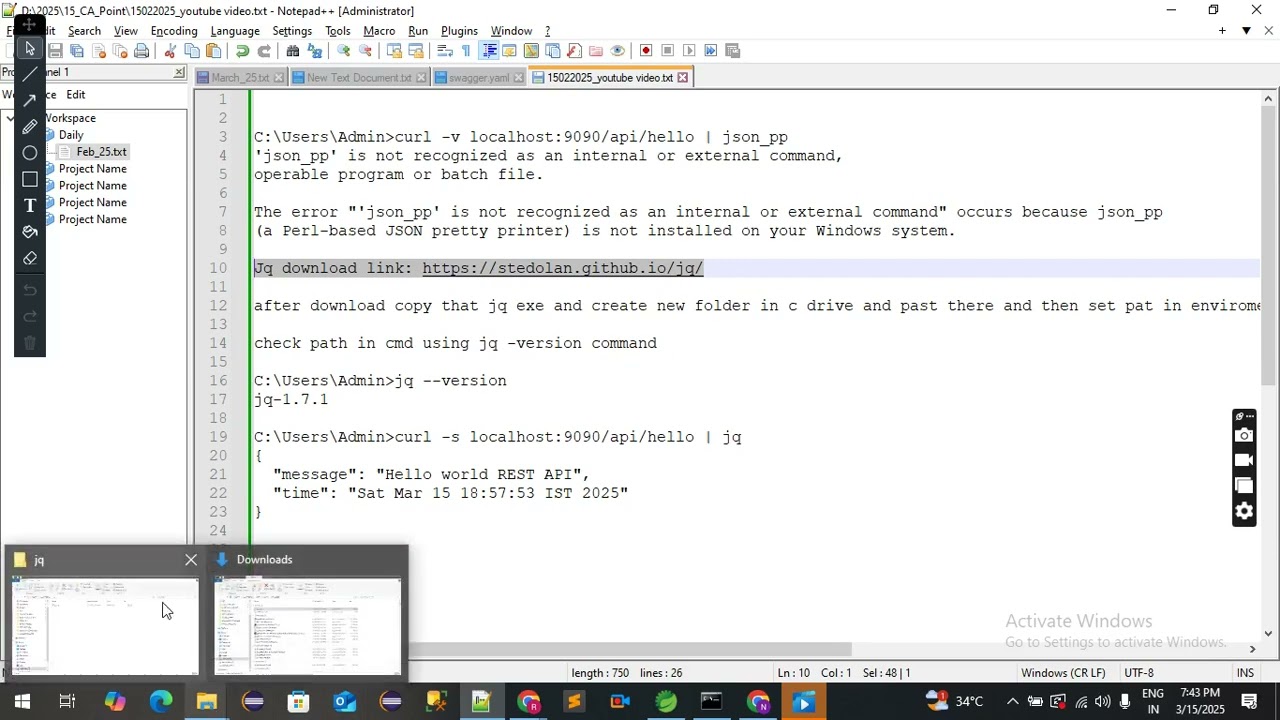Click the Zoom In toolbar icon
1280x720 pixels.
coord(344,51)
